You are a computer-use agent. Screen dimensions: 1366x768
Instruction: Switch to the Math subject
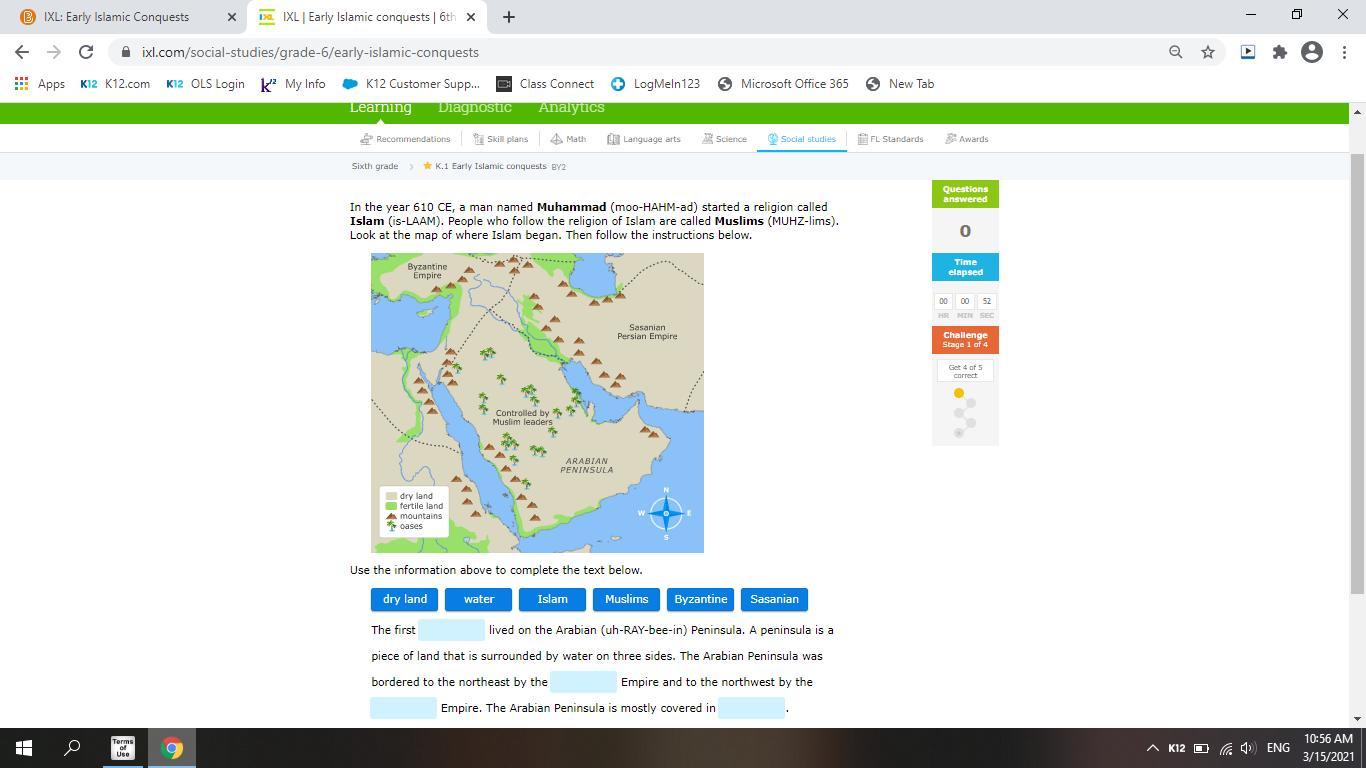(568, 139)
